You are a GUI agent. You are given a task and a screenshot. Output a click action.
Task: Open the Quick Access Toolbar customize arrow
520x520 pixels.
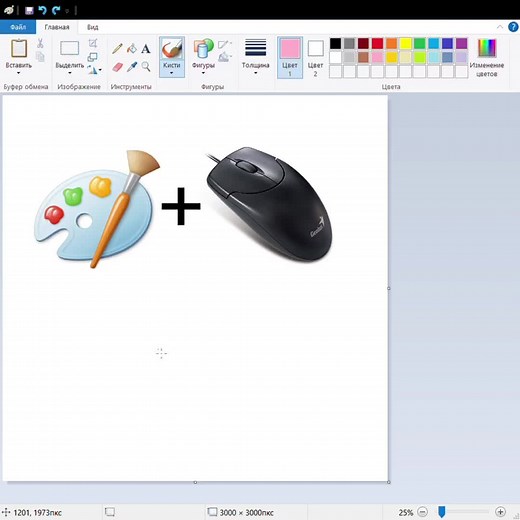coord(67,11)
